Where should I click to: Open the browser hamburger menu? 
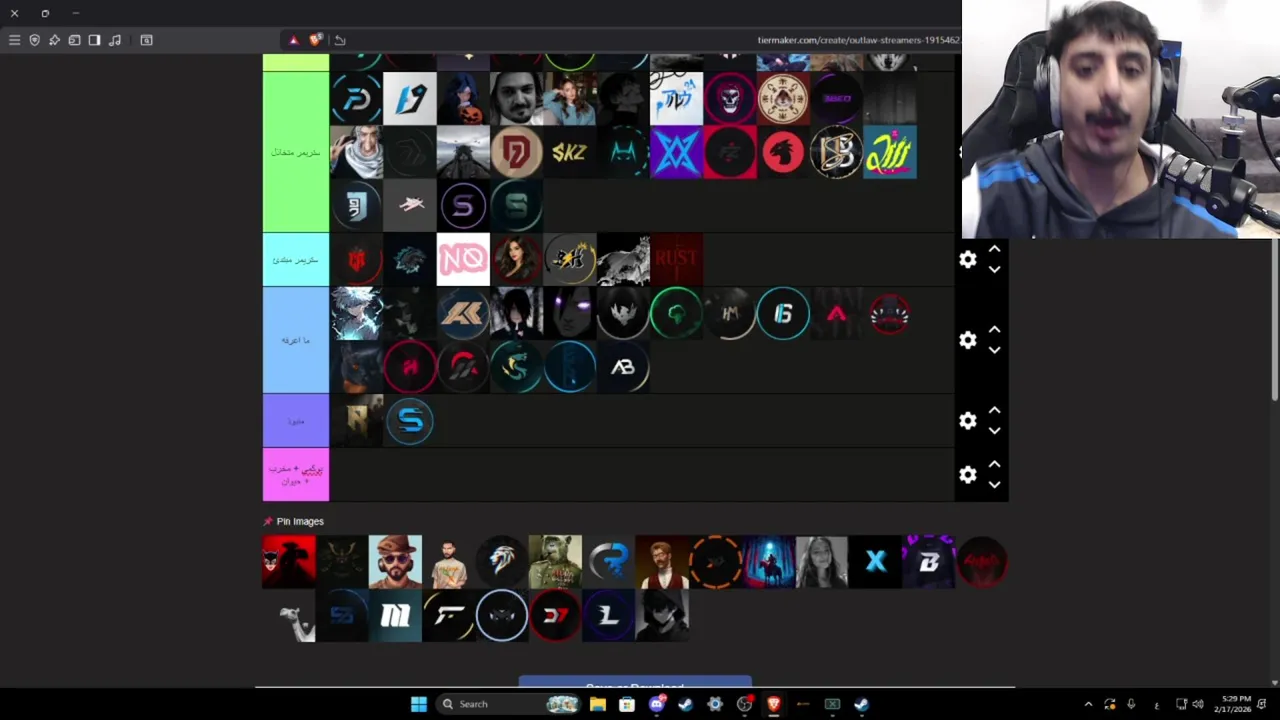[14, 40]
